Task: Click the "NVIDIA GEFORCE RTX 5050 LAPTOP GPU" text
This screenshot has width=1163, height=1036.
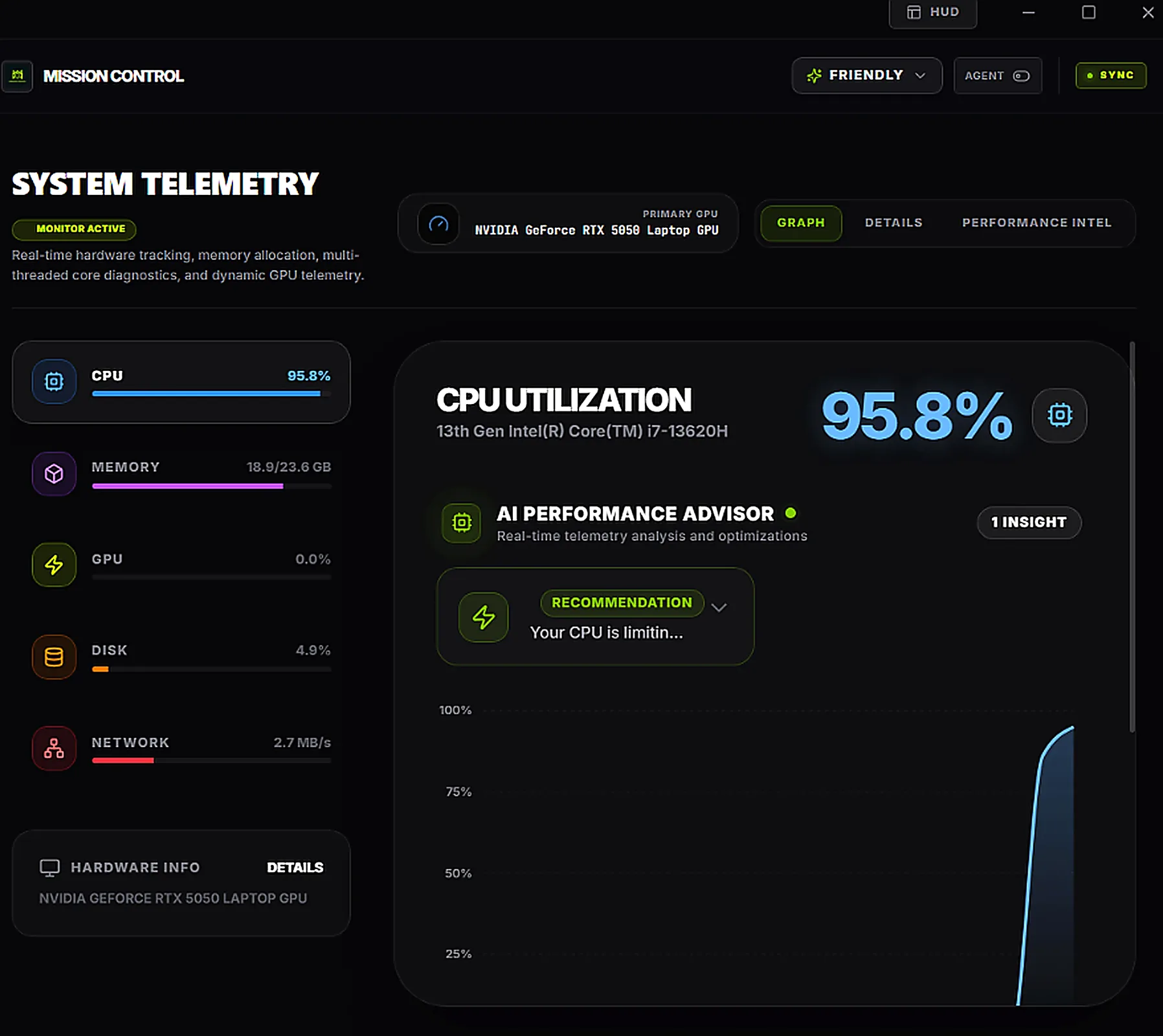Action: point(173,898)
